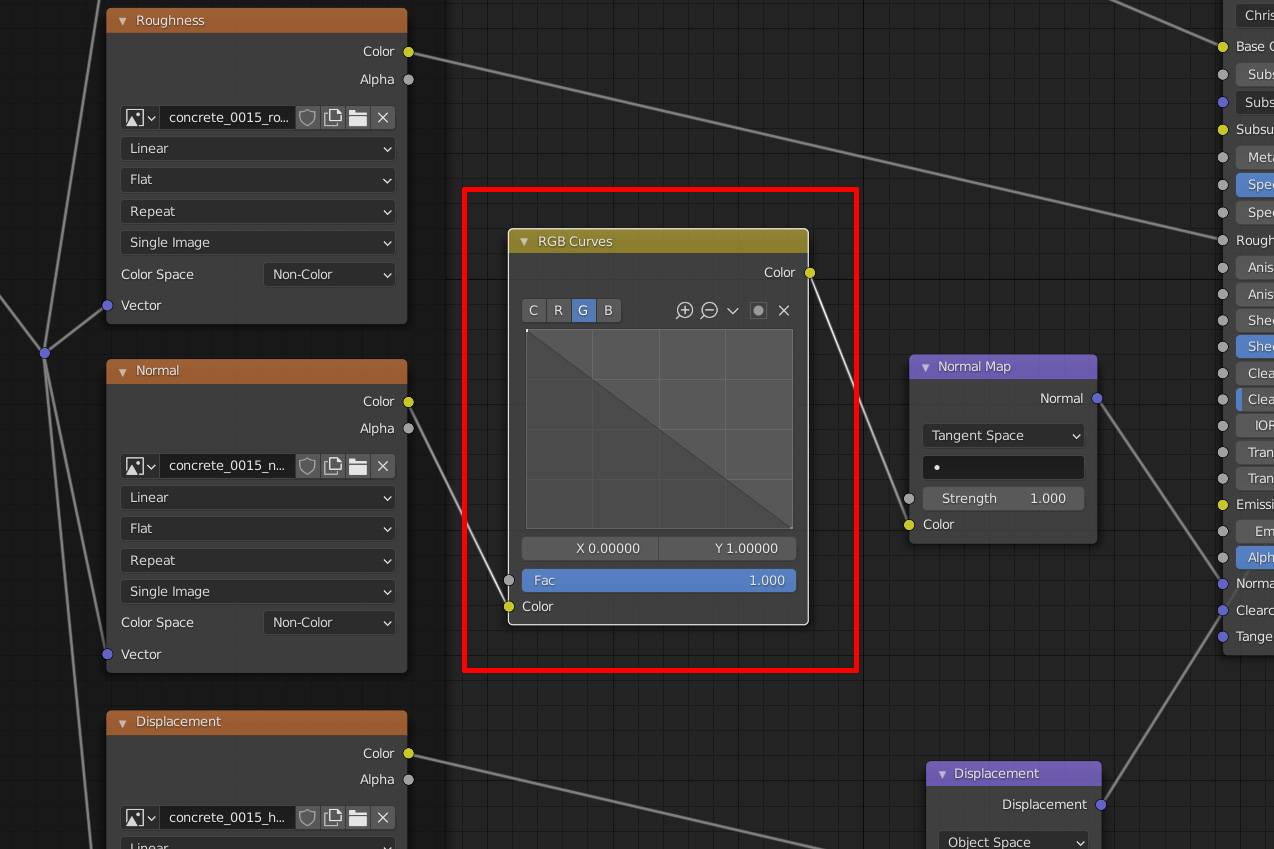Click the Strength value field in Normal Map

(x=1003, y=499)
